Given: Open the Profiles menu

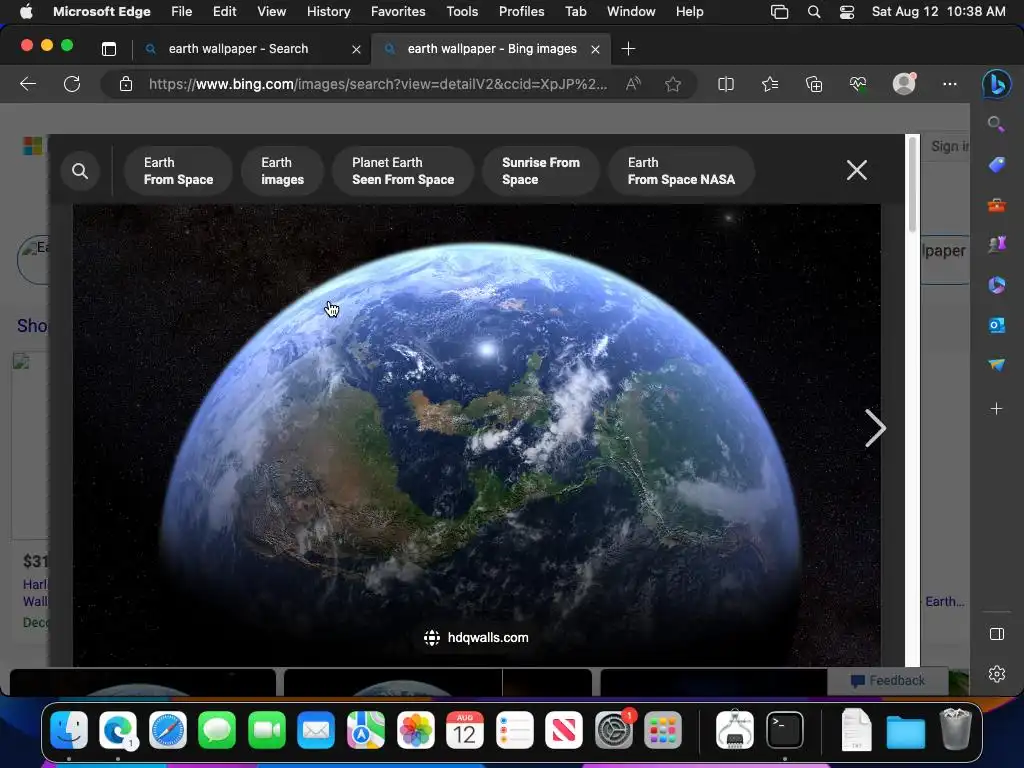Looking at the screenshot, I should click(521, 12).
